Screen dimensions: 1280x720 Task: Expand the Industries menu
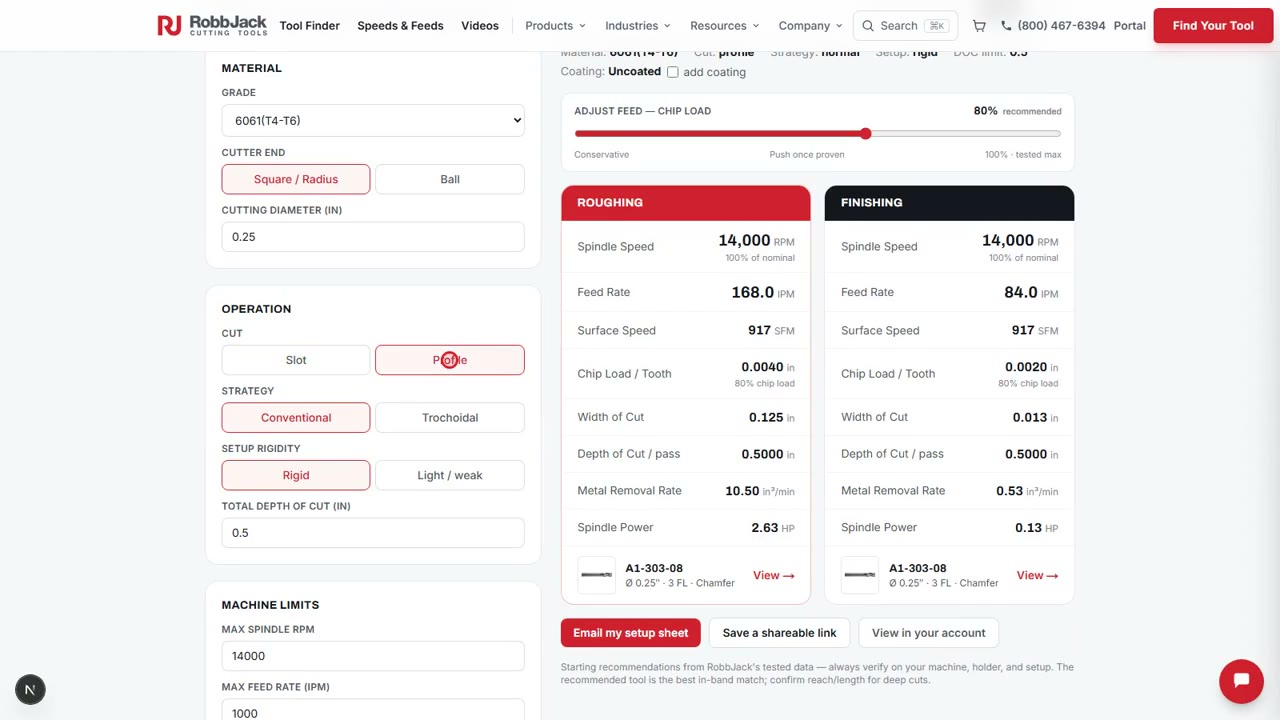click(x=638, y=26)
